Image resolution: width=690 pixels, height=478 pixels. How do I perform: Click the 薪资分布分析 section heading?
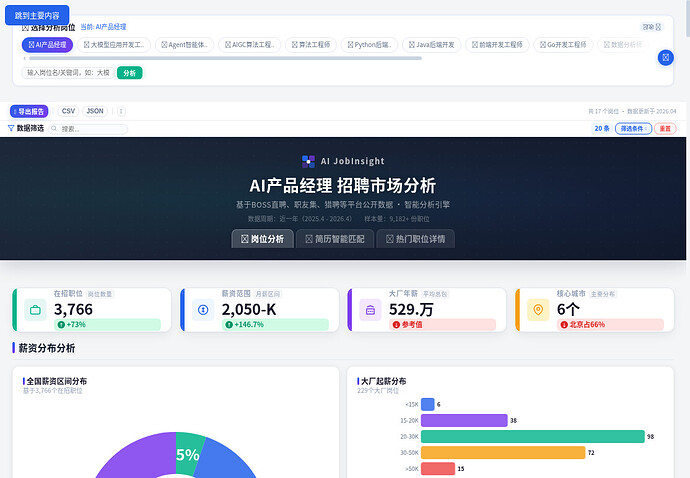(x=47, y=348)
